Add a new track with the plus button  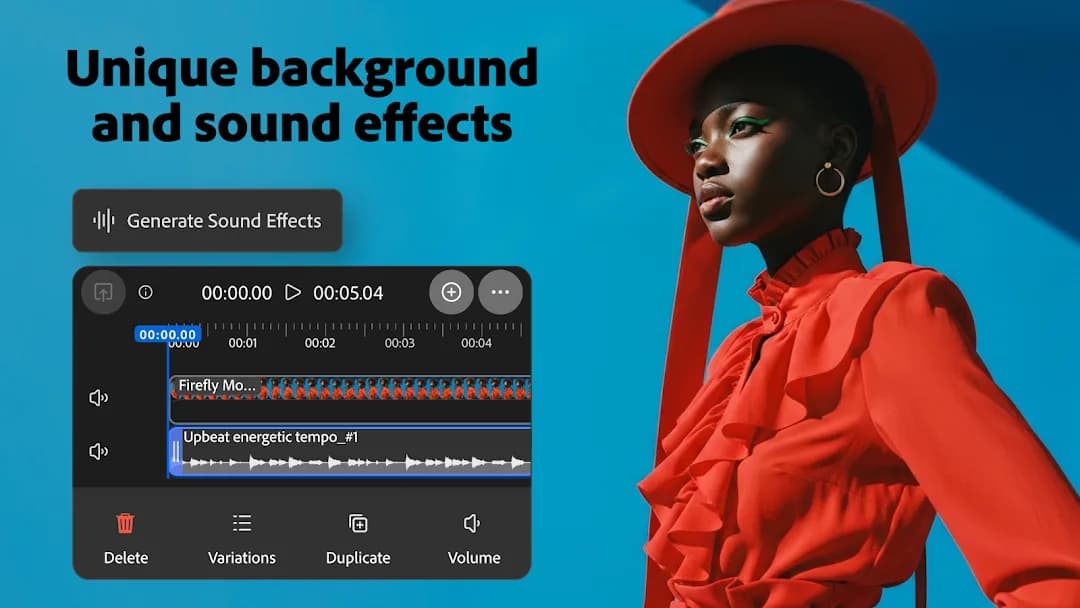451,292
